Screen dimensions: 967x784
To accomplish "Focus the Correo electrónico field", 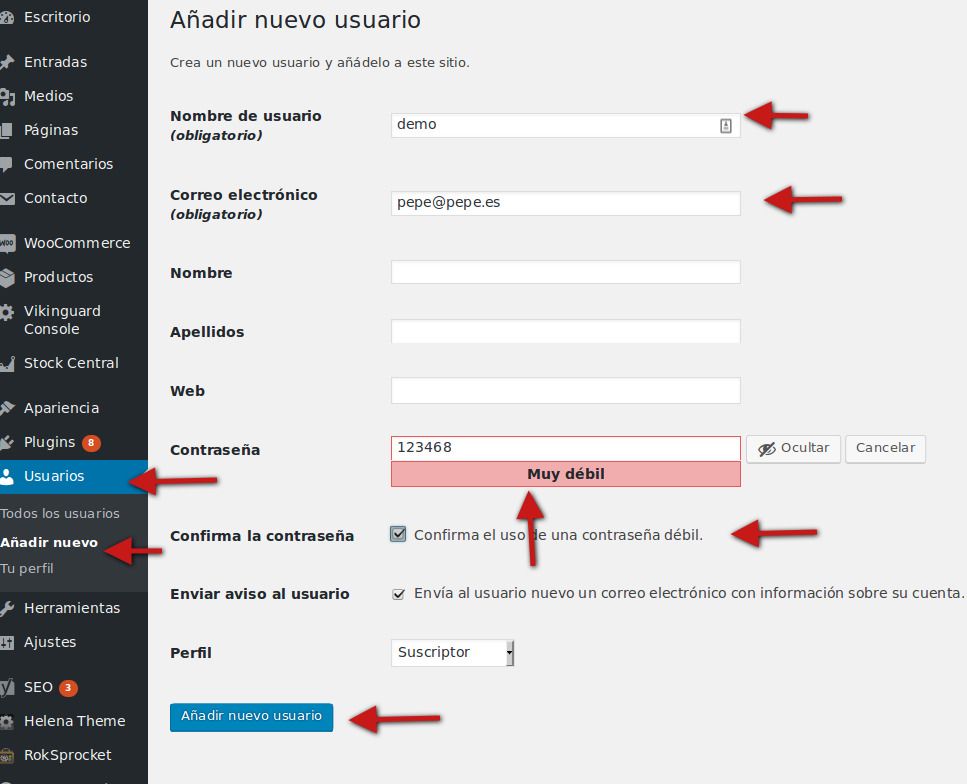I will [566, 203].
